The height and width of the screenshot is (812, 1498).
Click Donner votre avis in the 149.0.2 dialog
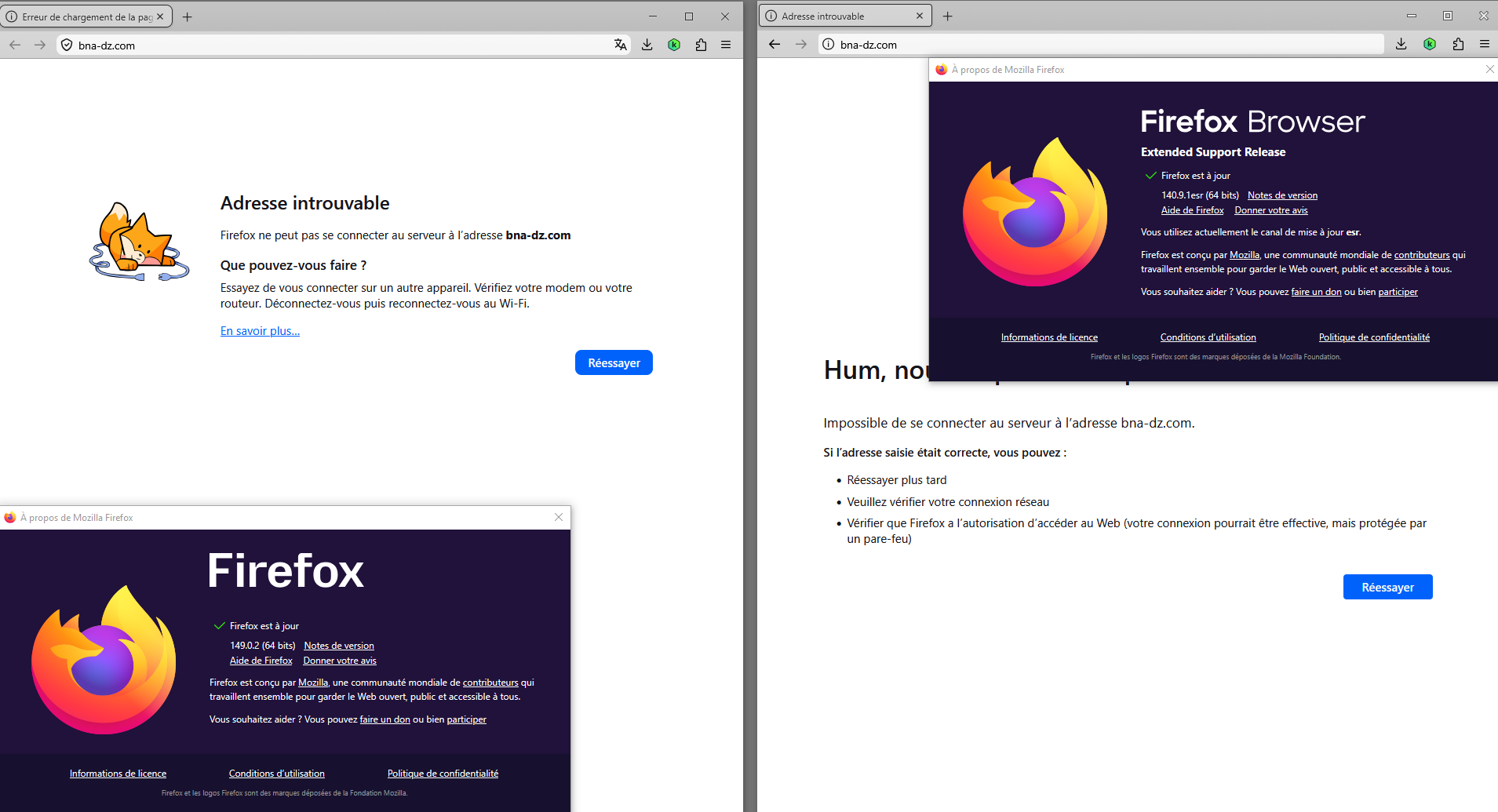(340, 661)
